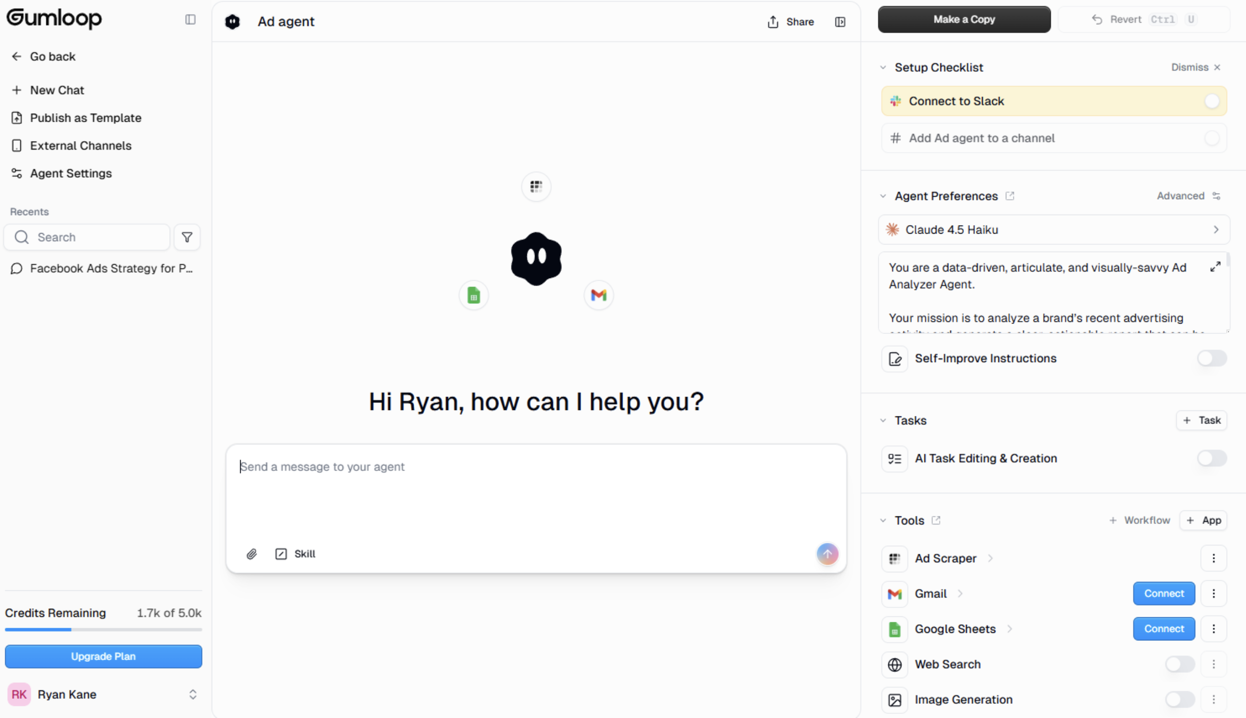Click the Credits Remaining progress bar
1246x718 pixels.
[103, 629]
